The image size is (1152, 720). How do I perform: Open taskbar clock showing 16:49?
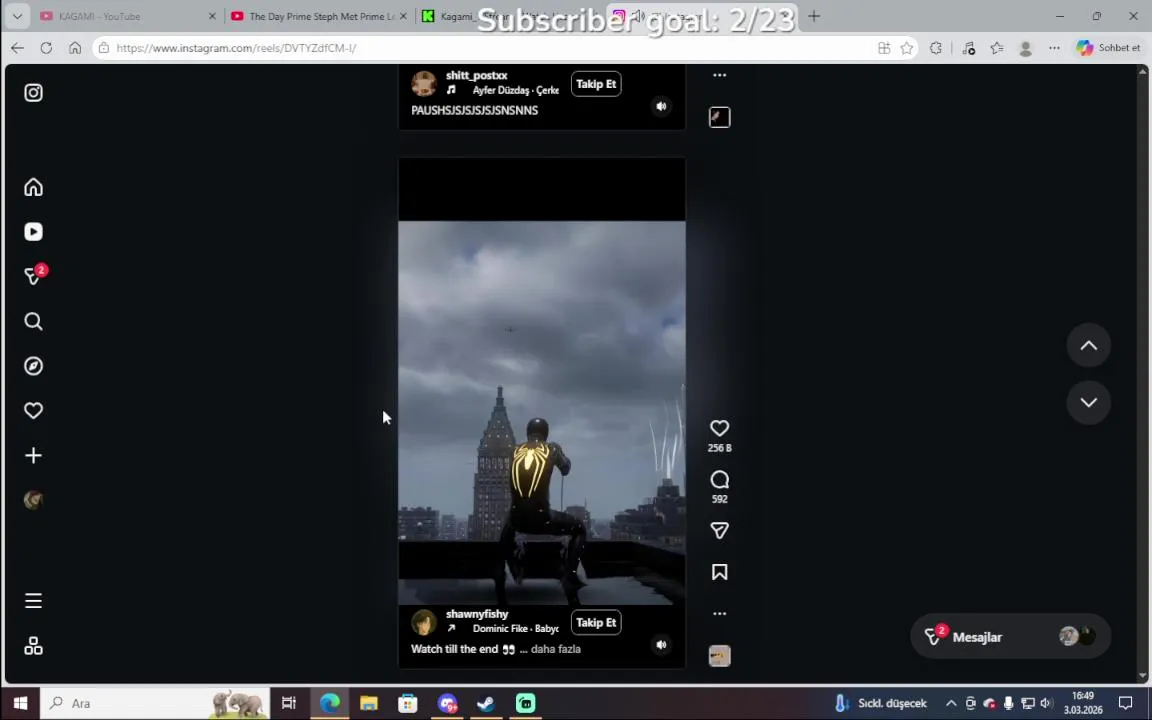click(x=1083, y=703)
